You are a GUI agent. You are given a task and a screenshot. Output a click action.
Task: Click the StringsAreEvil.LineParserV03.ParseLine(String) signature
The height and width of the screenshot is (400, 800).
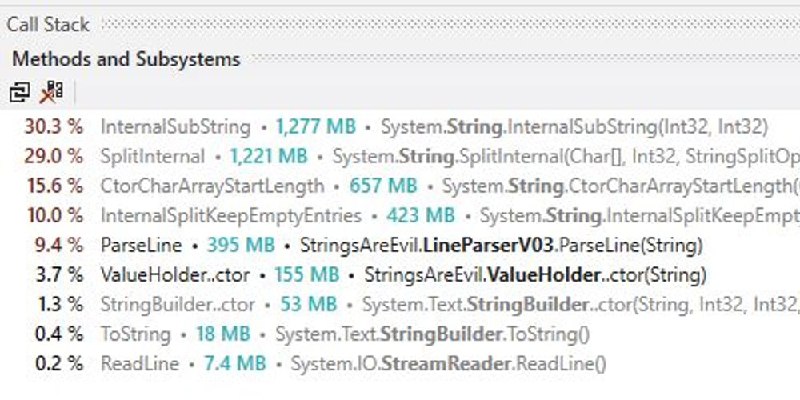point(501,245)
